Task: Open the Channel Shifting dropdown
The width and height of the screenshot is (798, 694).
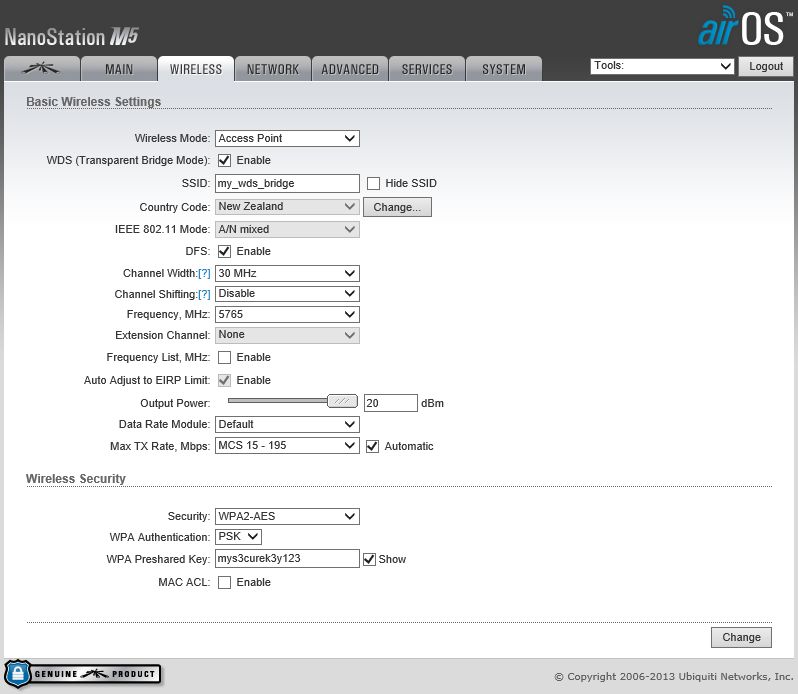Action: [287, 294]
